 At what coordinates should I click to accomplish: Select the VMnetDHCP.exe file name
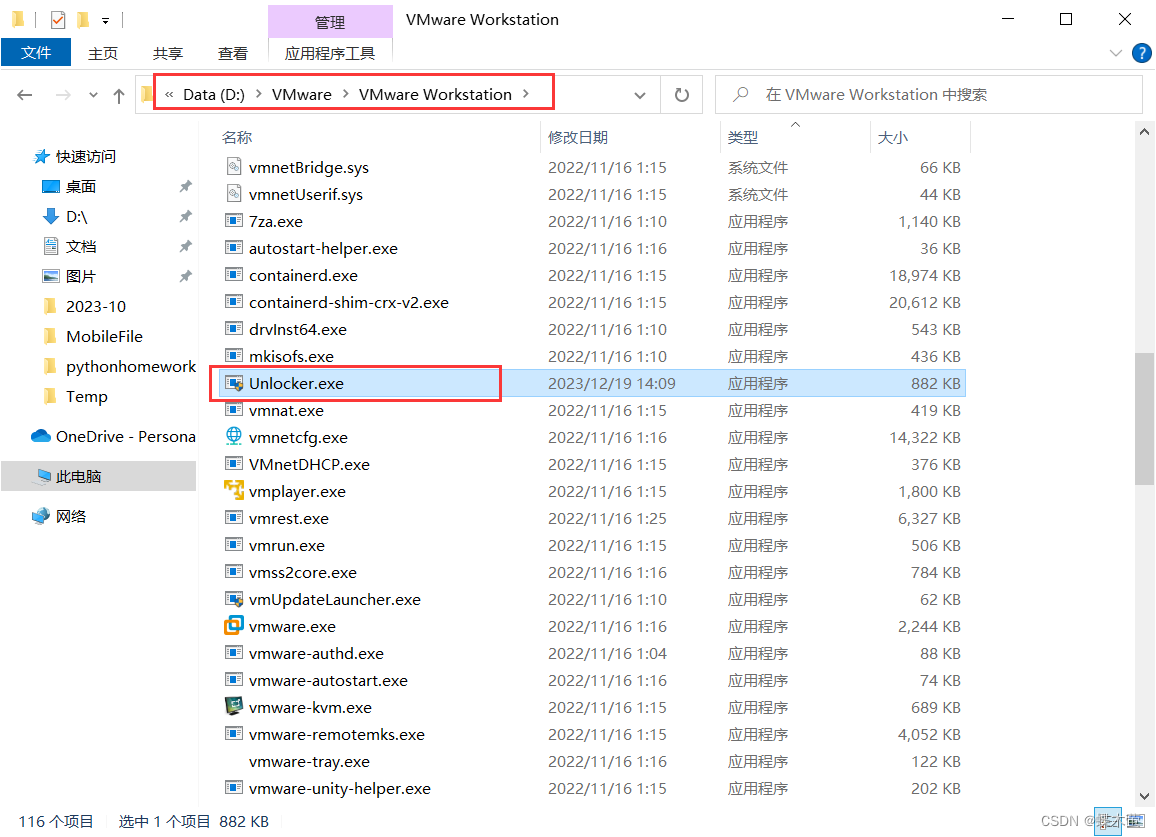[309, 465]
